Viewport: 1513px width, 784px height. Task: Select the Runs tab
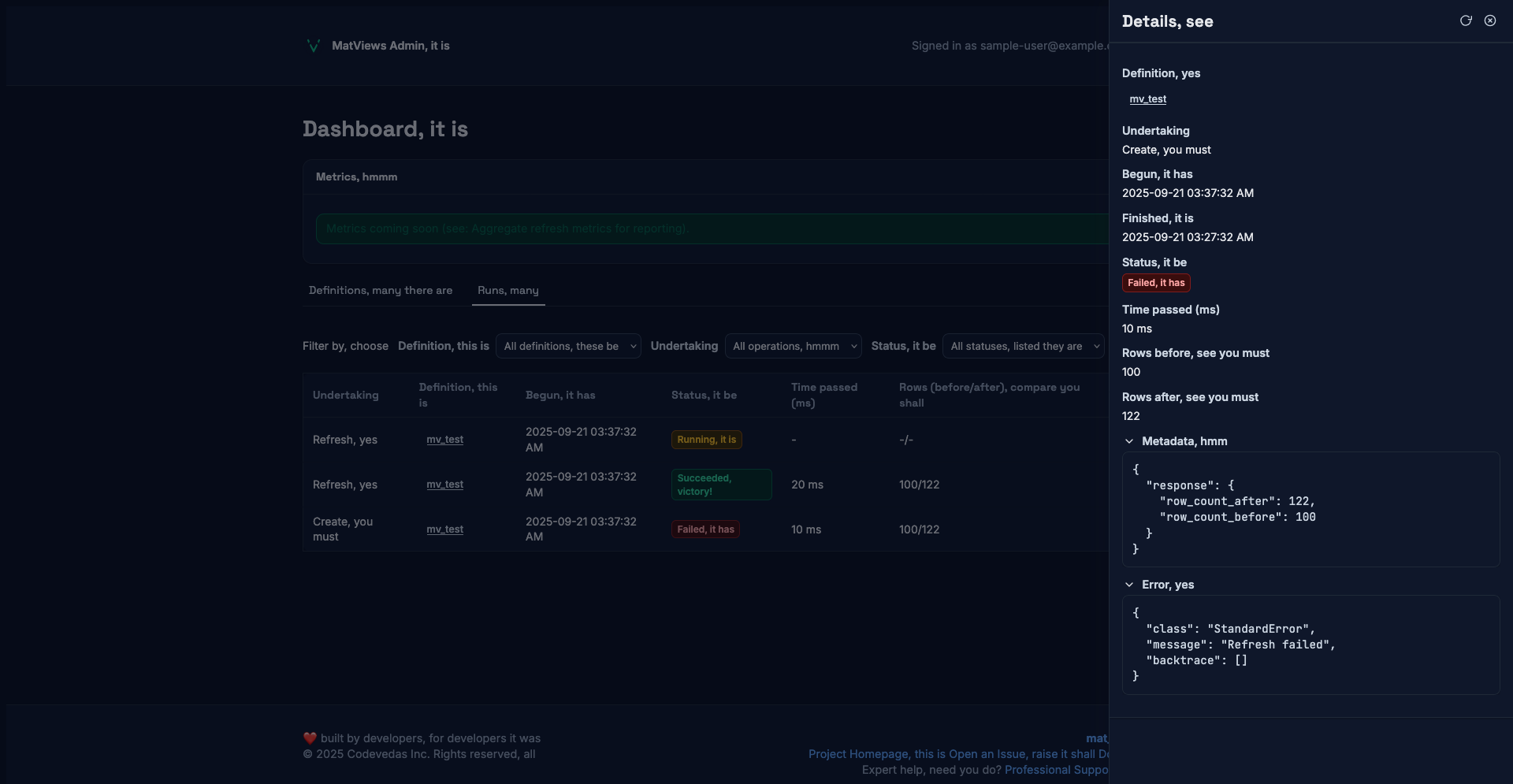click(508, 291)
